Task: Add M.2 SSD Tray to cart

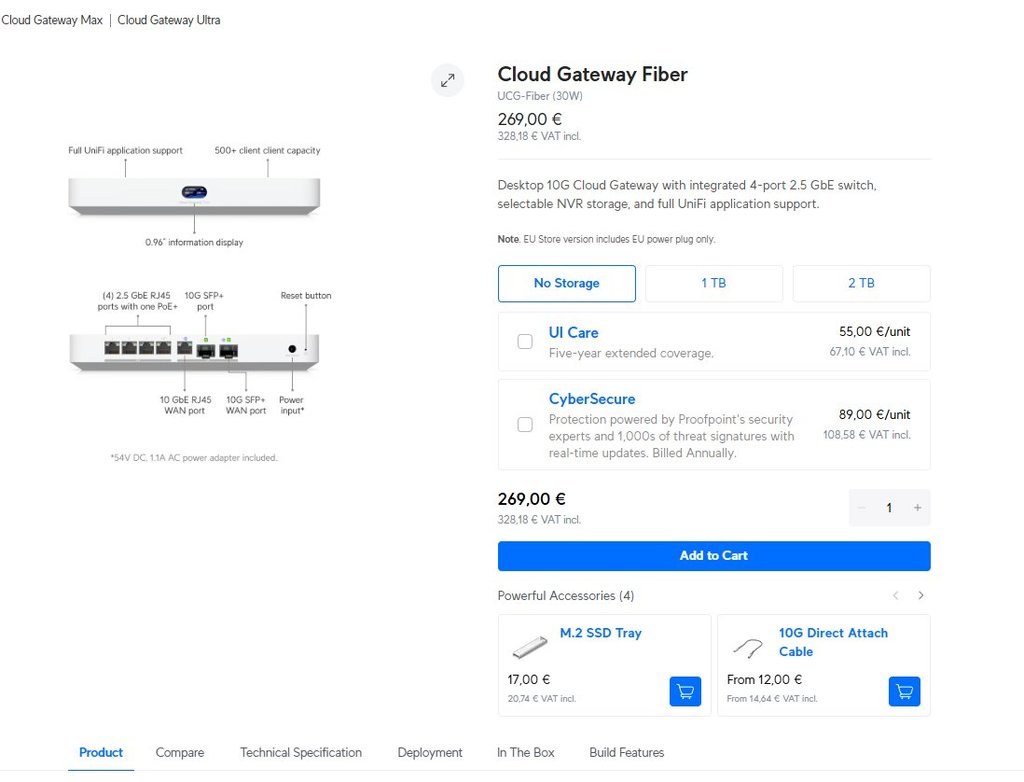Action: 685,691
